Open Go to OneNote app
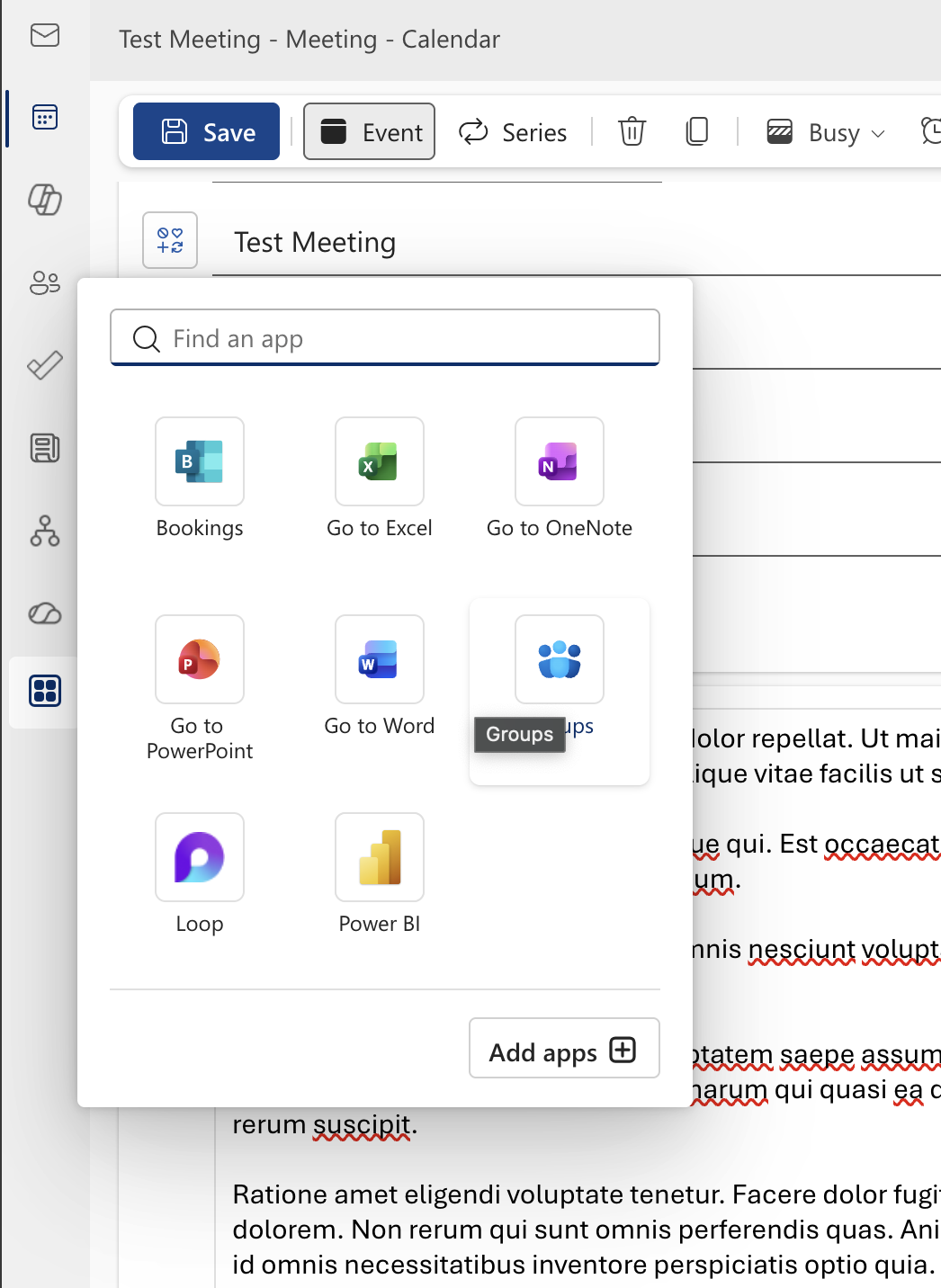 (x=560, y=479)
